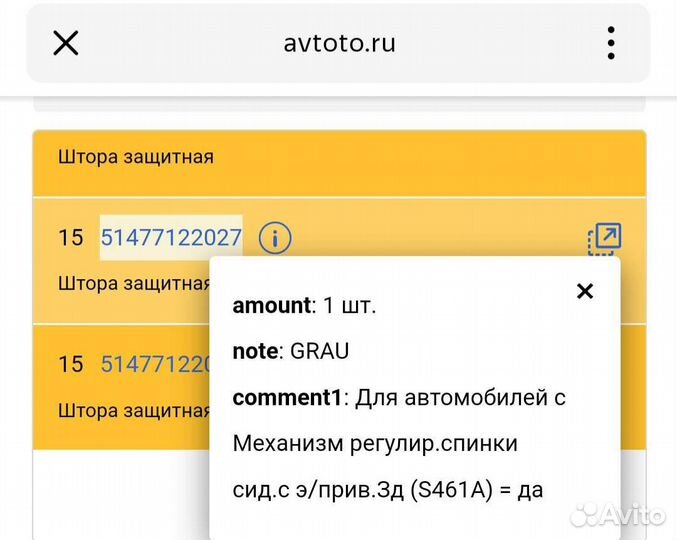Viewport: 677px width, 540px height.
Task: Click "Штора защитная" under part 51477122027
Action: (134, 282)
